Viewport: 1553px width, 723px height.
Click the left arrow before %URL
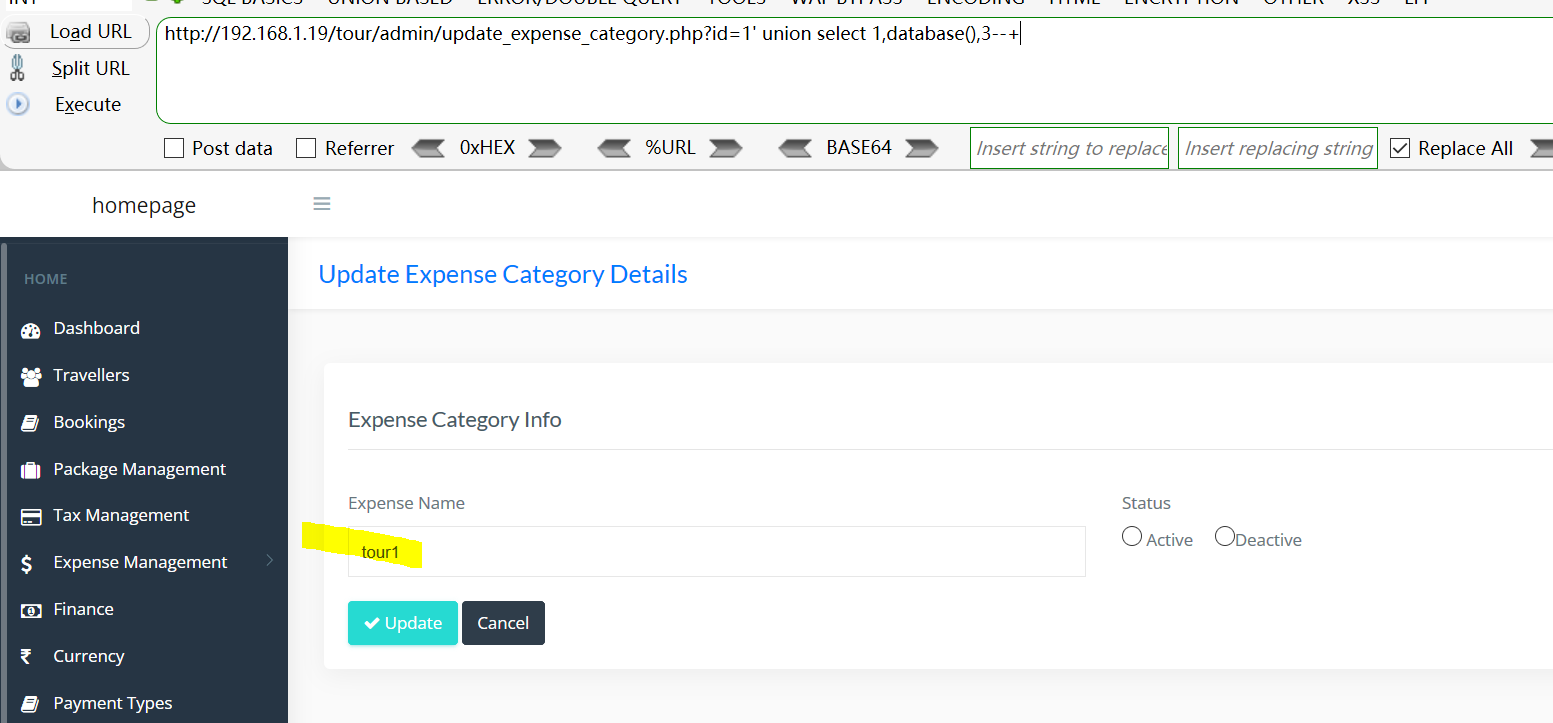615,148
